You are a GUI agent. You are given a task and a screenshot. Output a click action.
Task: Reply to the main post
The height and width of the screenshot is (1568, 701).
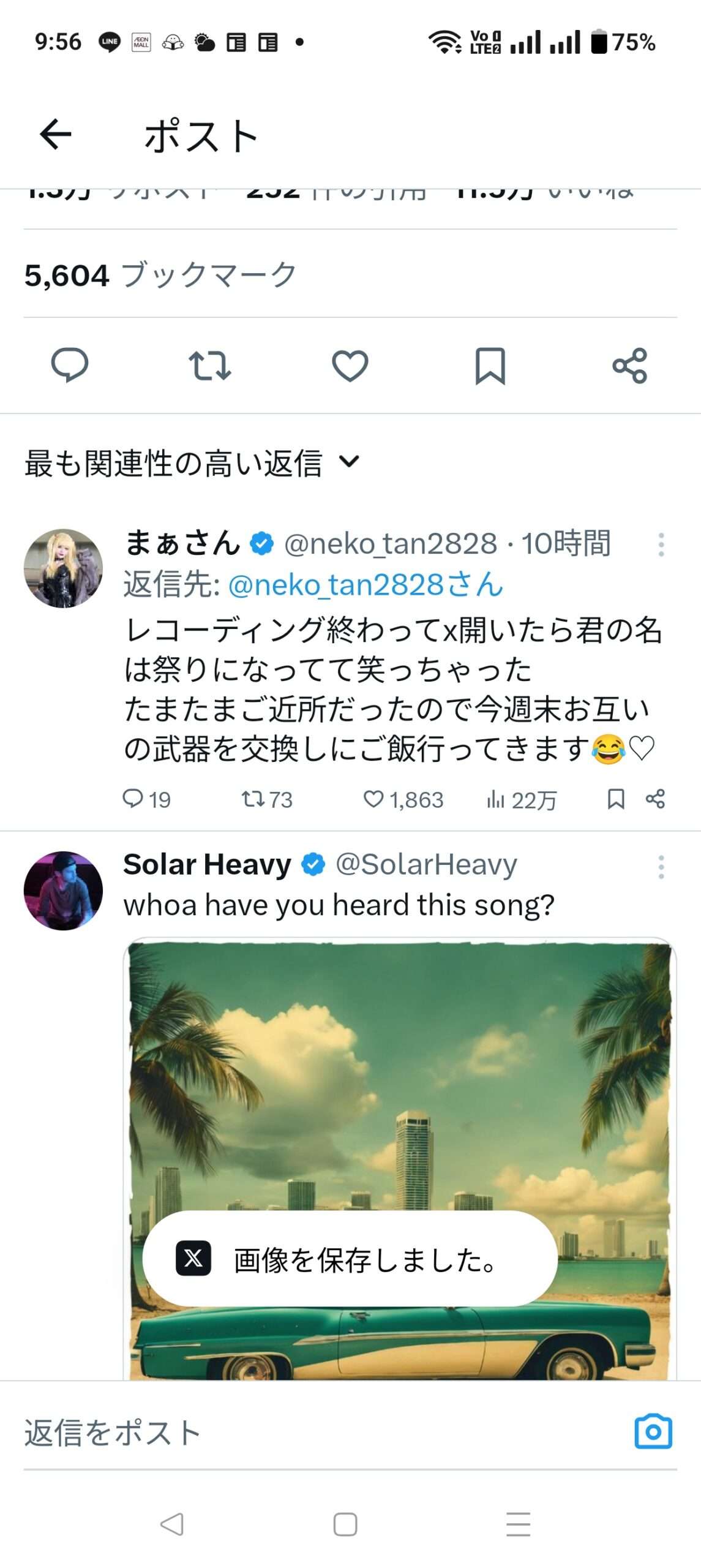(69, 365)
